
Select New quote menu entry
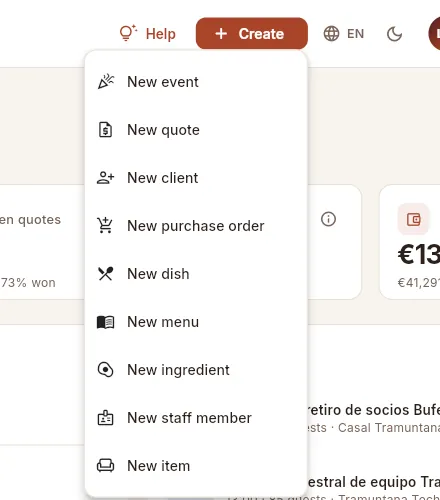196,130
